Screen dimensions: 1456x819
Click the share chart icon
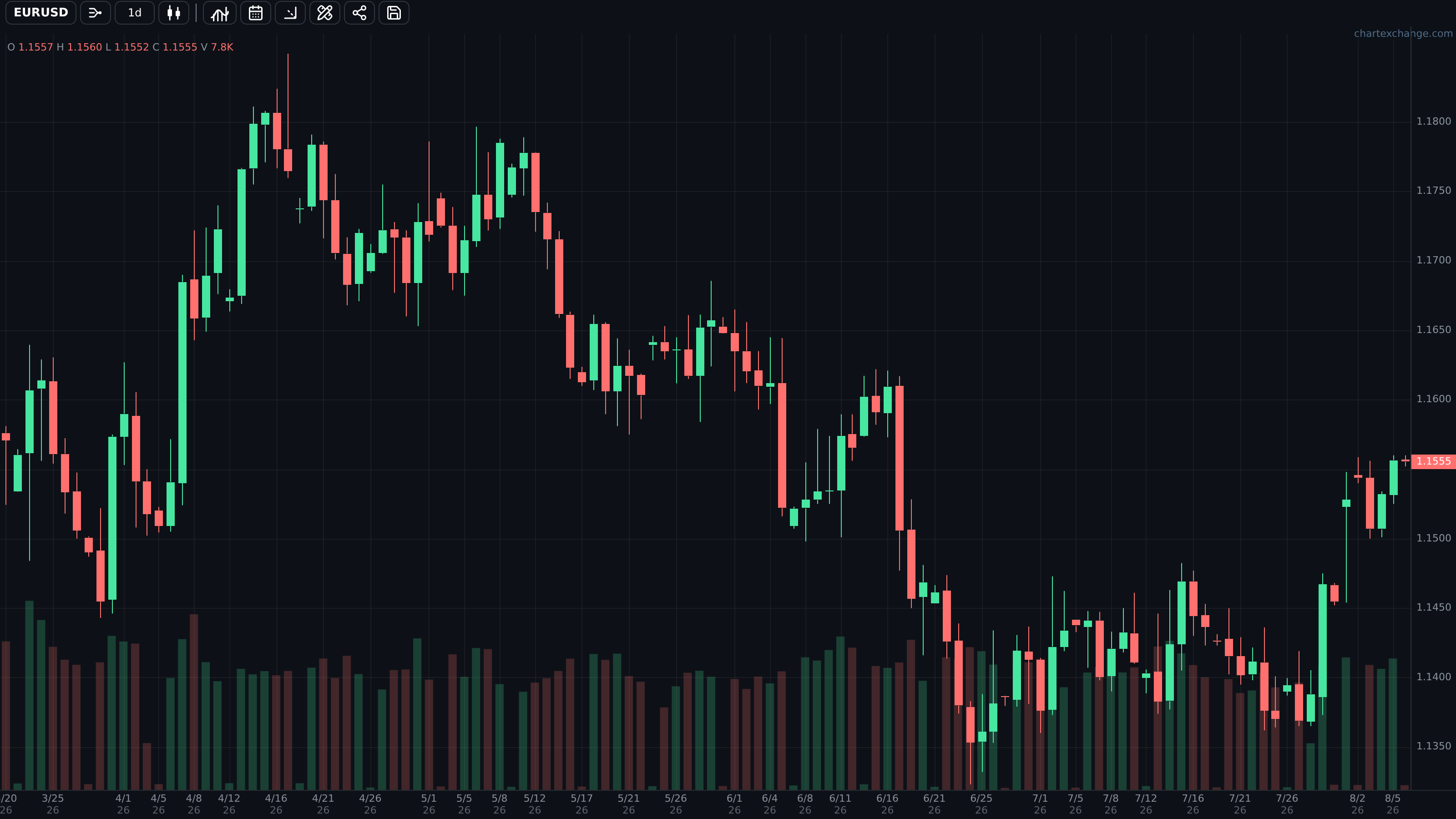tap(359, 12)
